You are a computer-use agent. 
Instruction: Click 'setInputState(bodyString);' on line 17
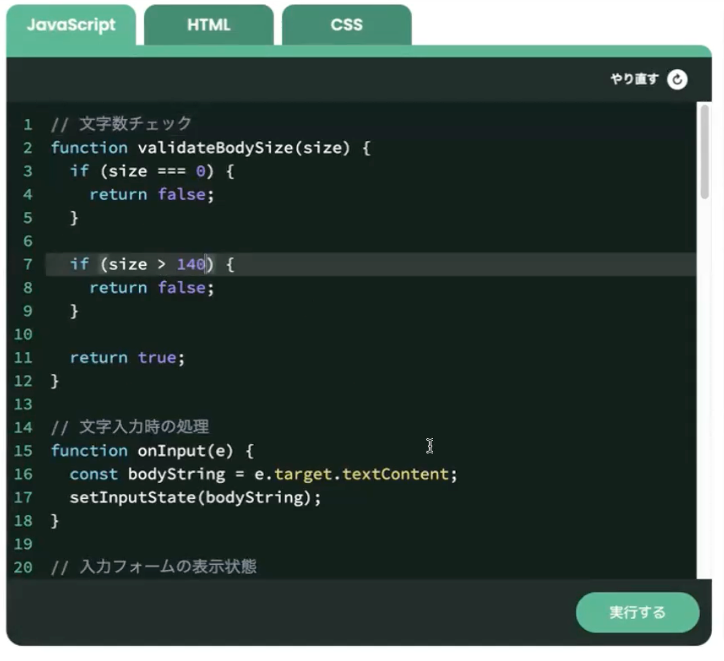pos(195,498)
